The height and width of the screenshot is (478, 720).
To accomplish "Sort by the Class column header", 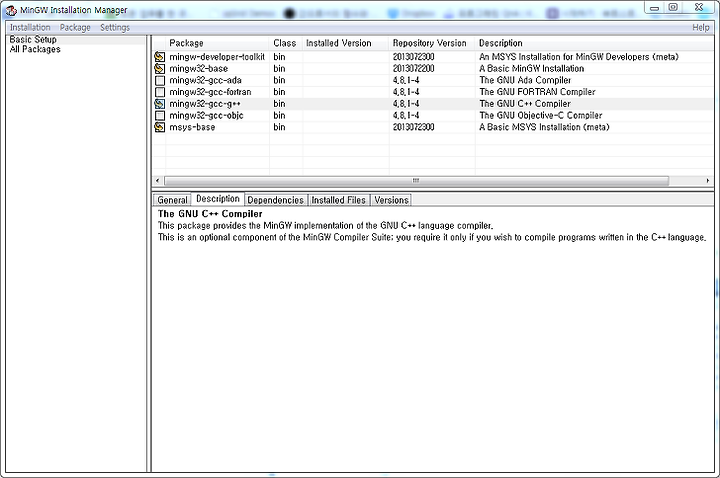I will tap(286, 43).
